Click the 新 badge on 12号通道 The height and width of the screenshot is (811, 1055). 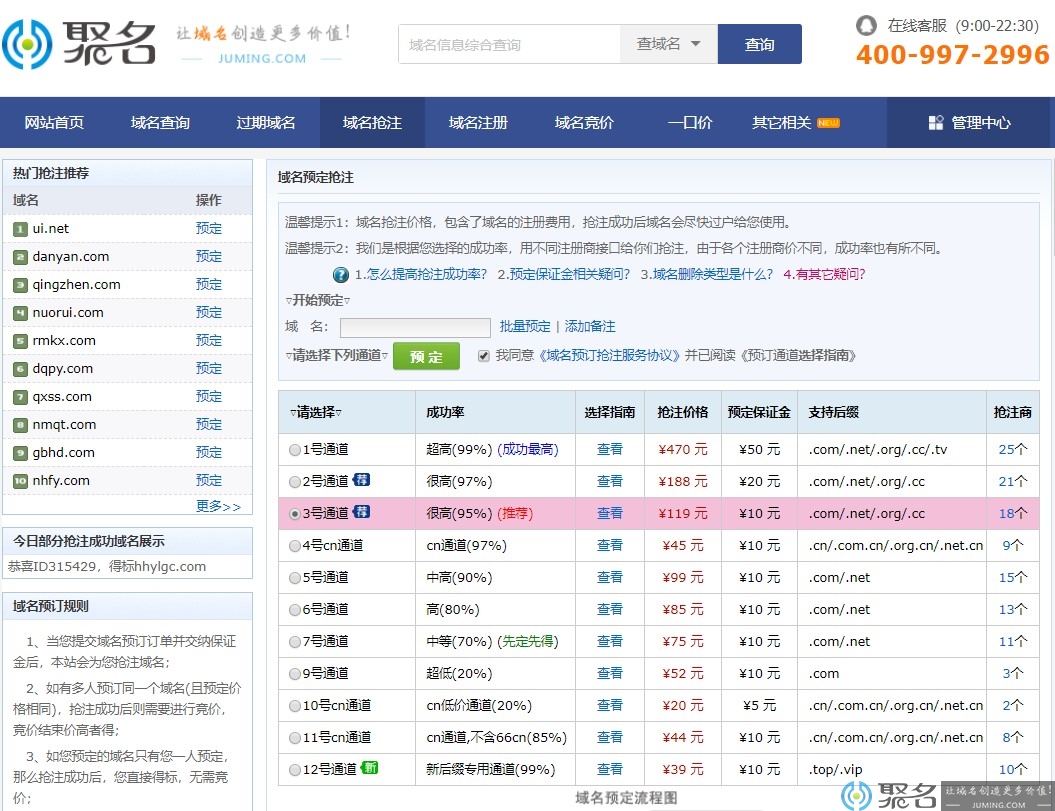pyautogui.click(x=369, y=767)
